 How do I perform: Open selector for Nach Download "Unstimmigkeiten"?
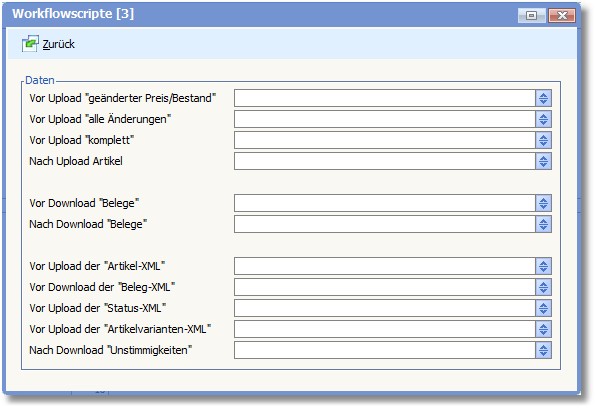(x=543, y=350)
